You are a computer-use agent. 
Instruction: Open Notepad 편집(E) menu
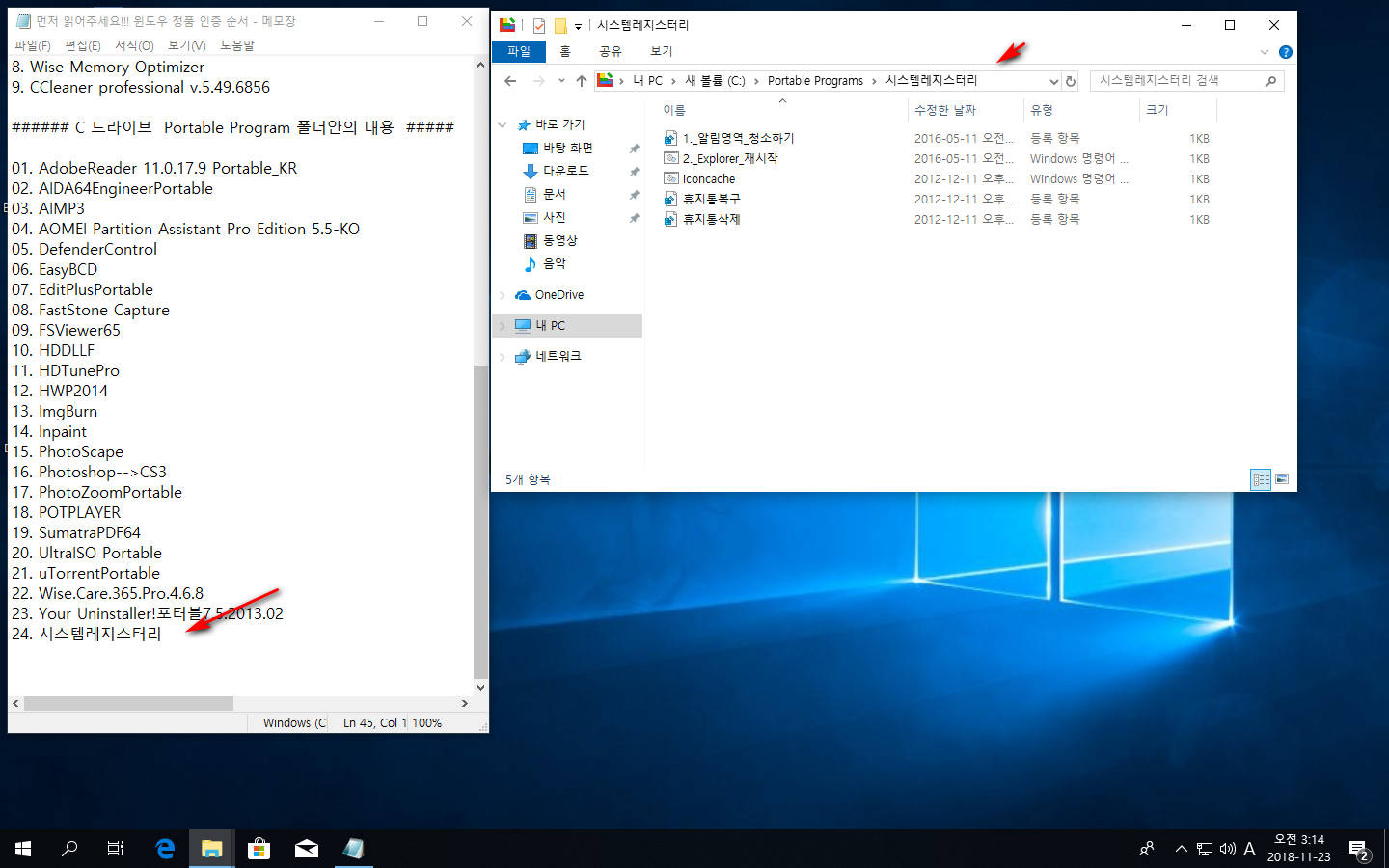point(83,45)
